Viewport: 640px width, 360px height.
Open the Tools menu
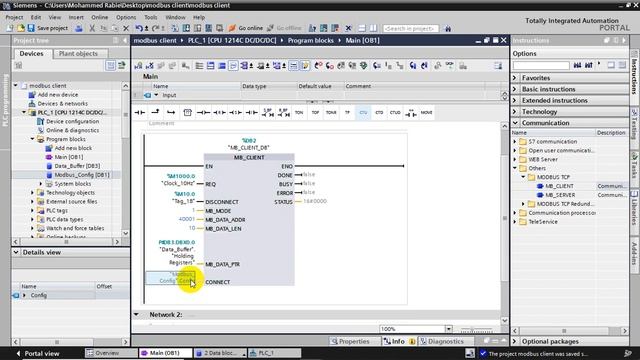point(151,17)
